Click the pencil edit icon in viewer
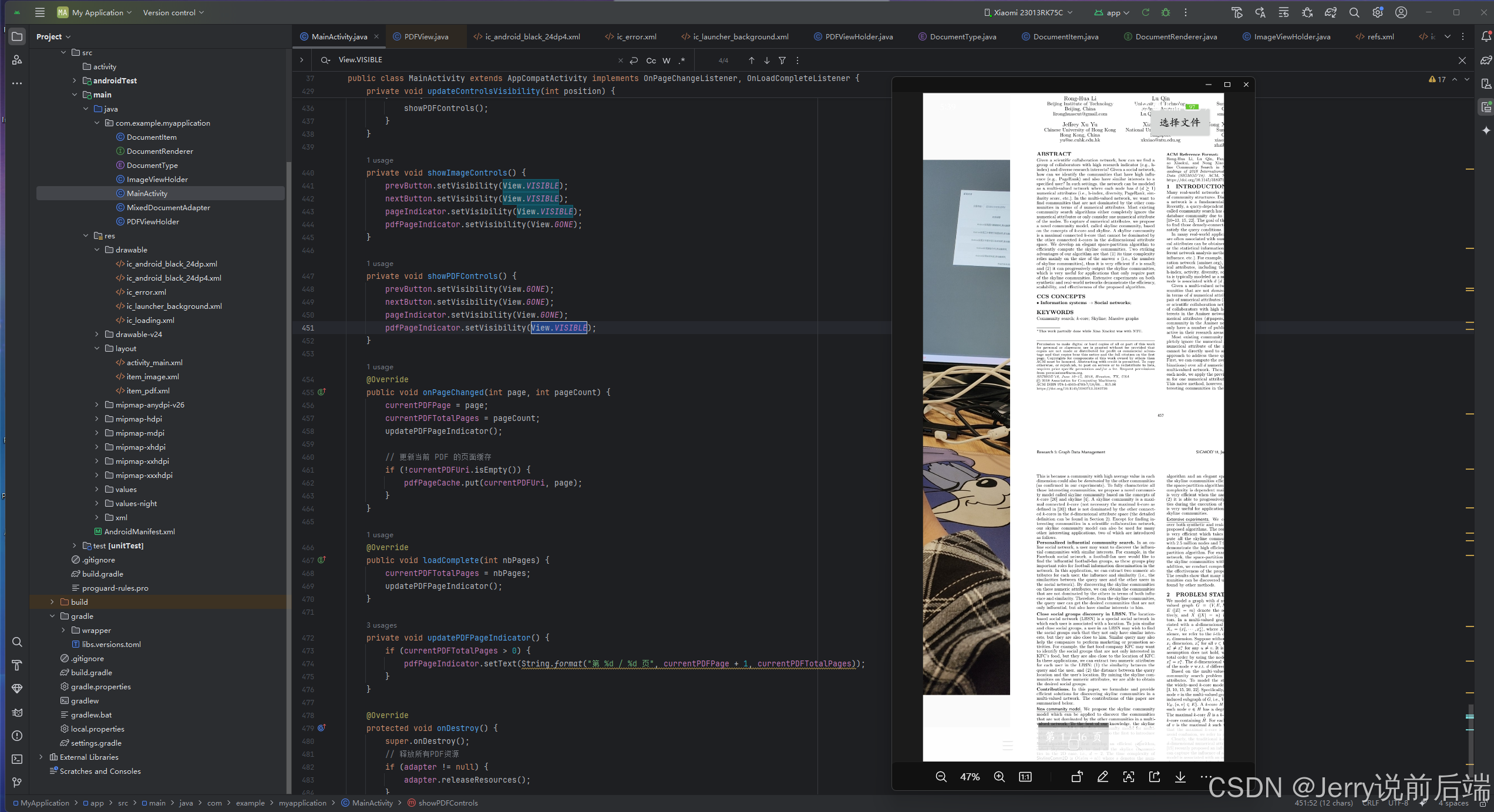The height and width of the screenshot is (812, 1494). [x=1103, y=777]
